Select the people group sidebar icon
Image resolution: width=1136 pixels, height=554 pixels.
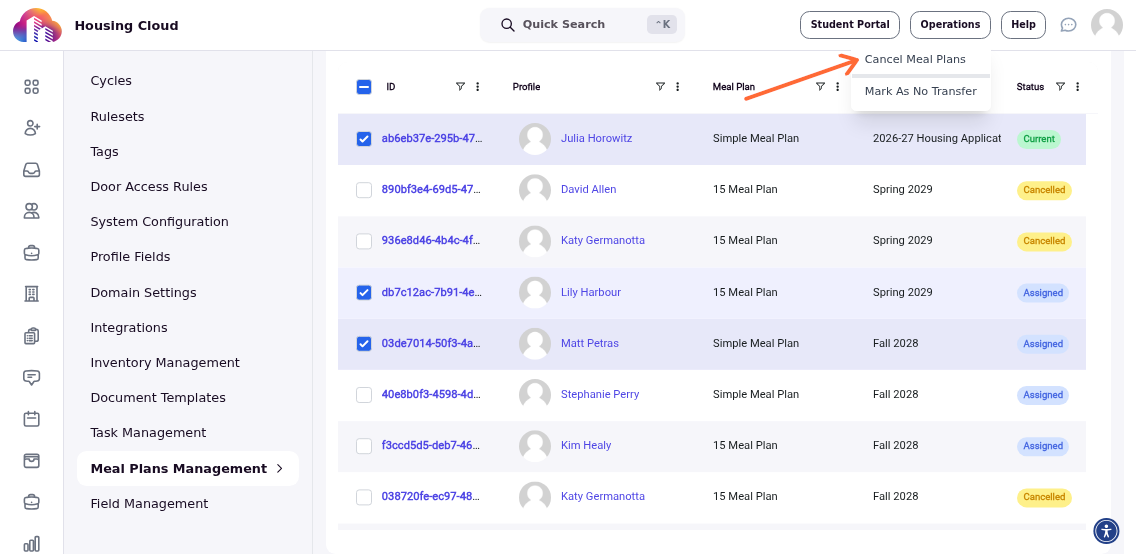click(31, 211)
